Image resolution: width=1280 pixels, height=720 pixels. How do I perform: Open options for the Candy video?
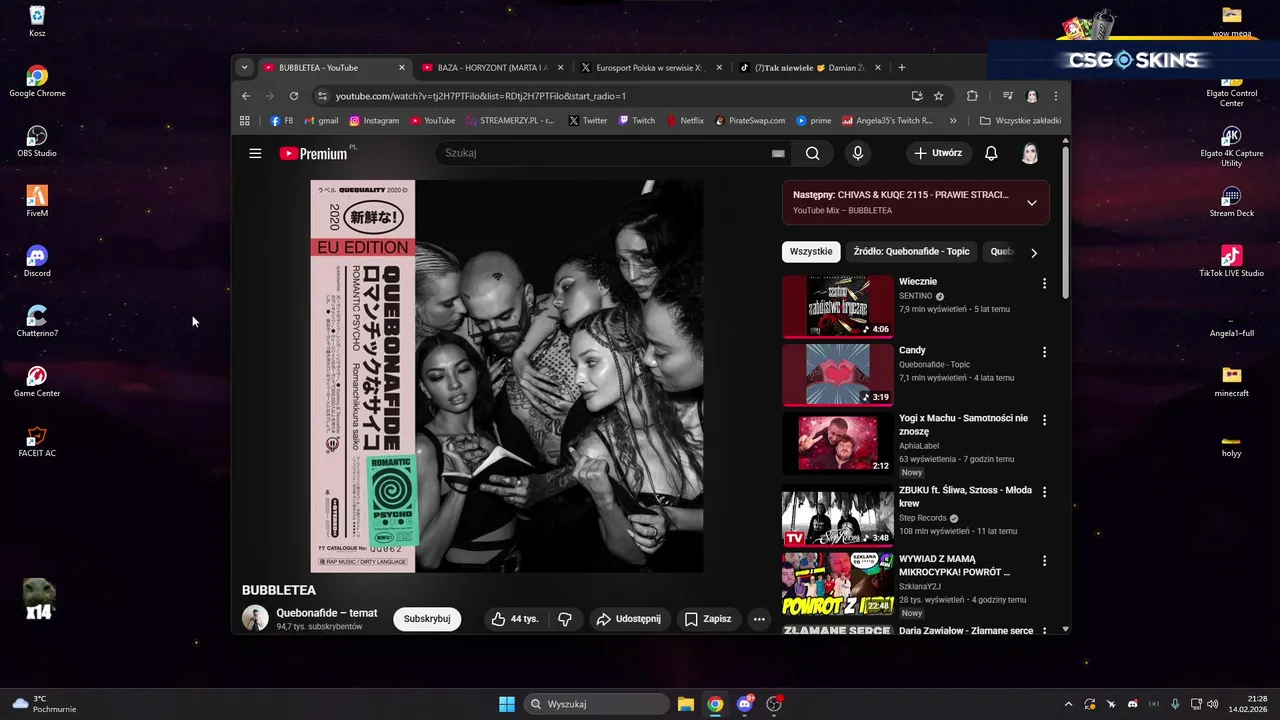tap(1044, 352)
